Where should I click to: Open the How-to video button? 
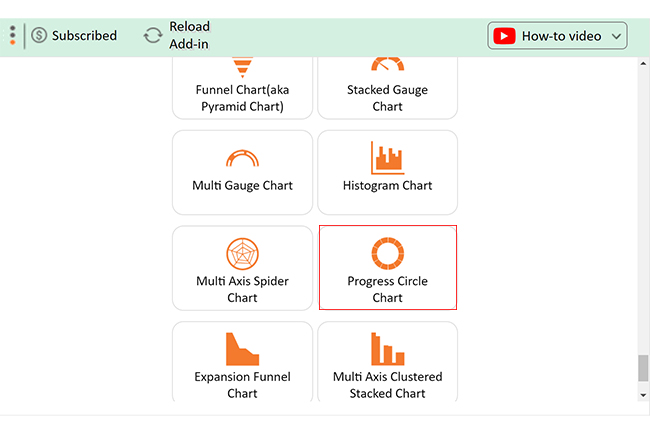[557, 36]
